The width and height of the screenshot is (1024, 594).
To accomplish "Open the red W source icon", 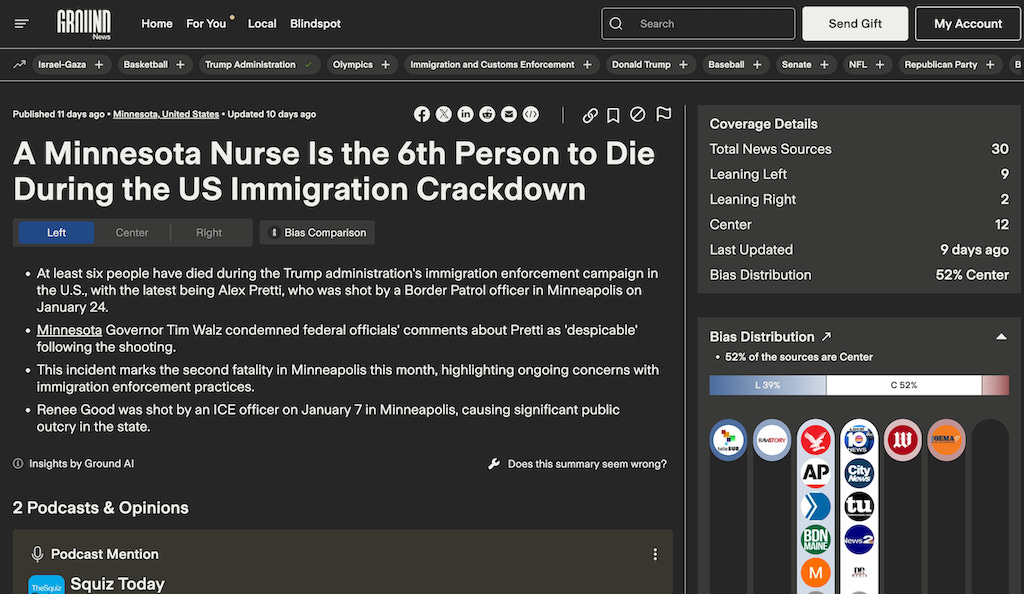I will pyautogui.click(x=903, y=440).
